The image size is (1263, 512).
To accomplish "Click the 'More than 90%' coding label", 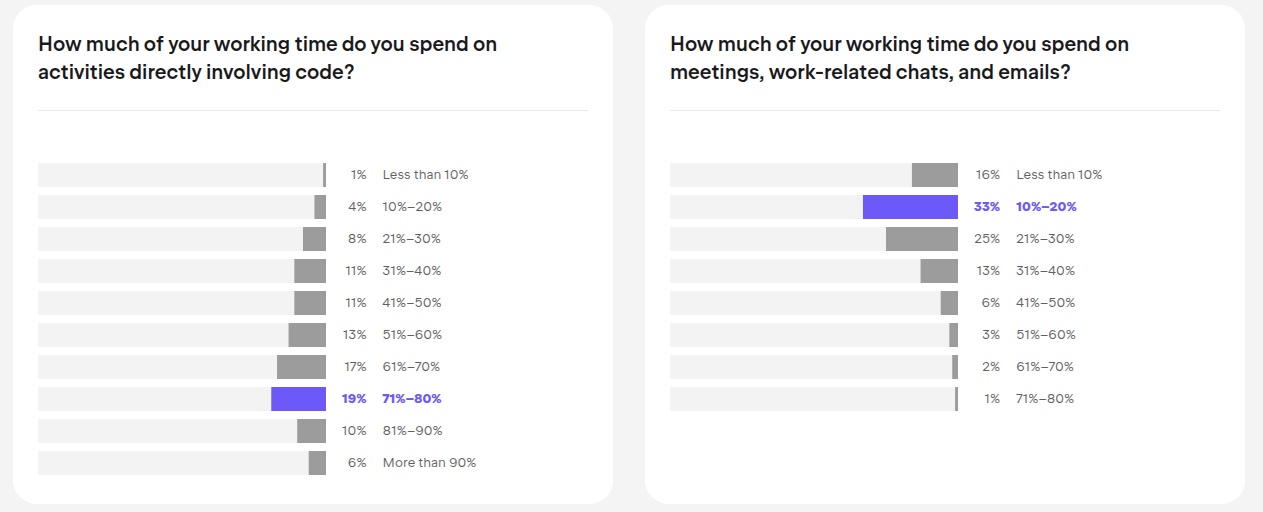I will coord(429,463).
